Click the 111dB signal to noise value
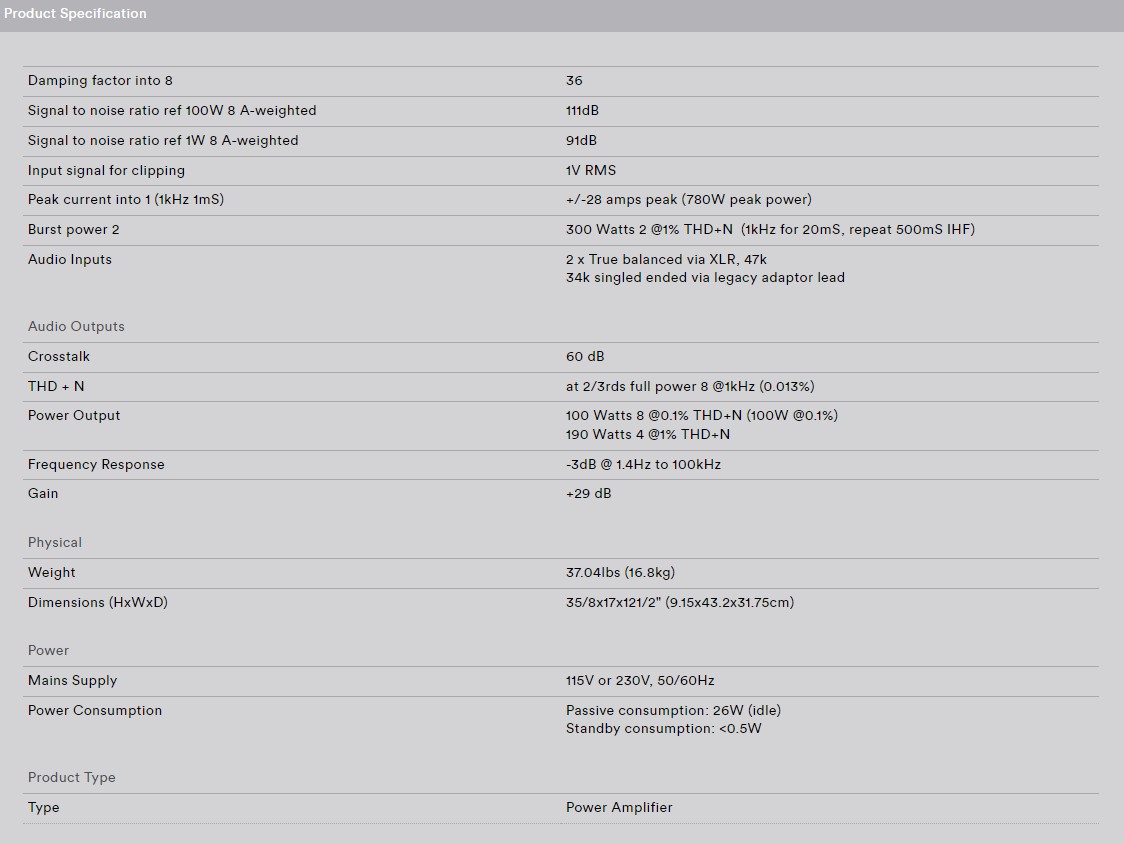 (x=582, y=110)
